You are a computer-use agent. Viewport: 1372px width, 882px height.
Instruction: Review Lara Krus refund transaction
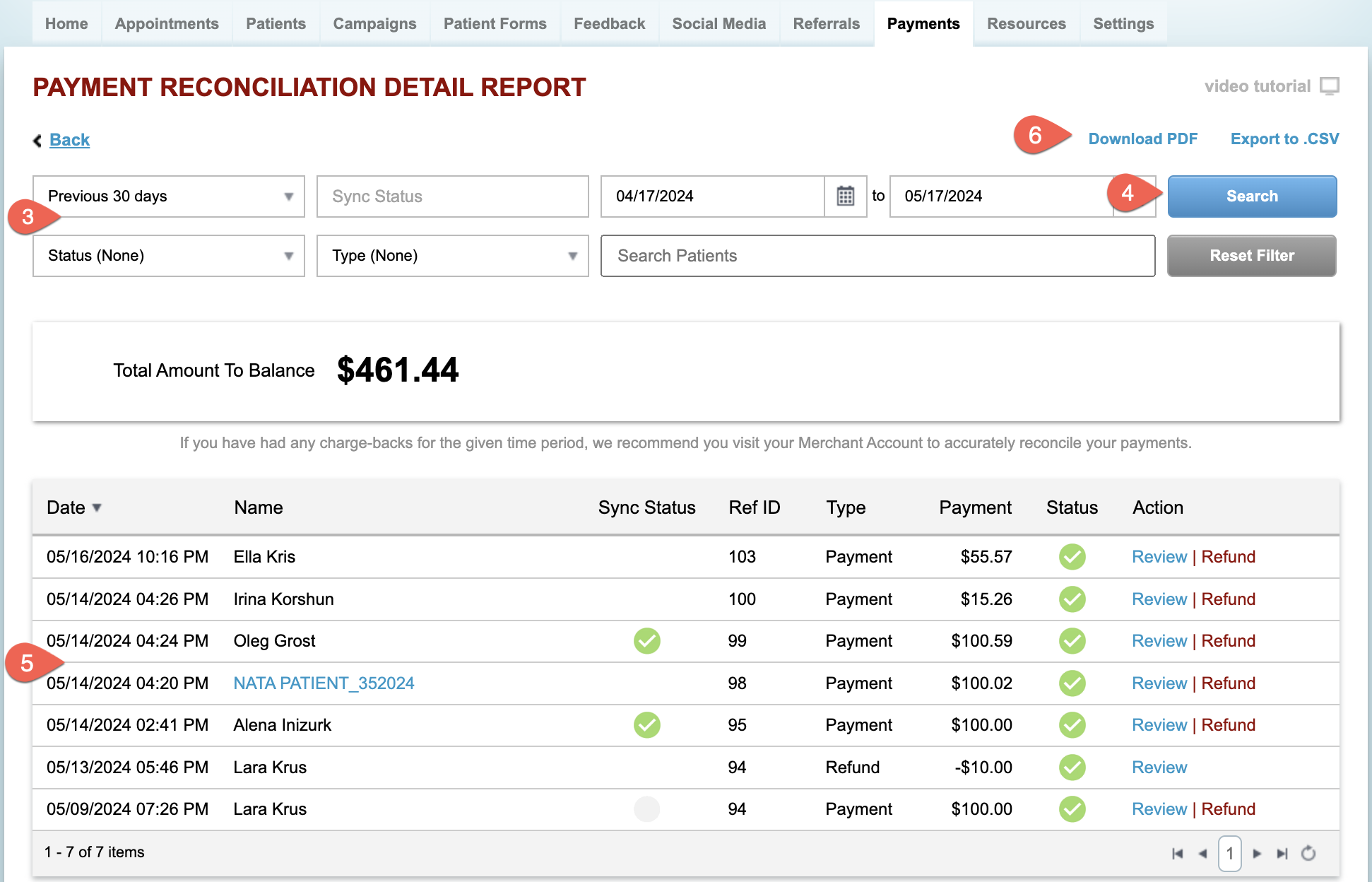[1159, 768]
